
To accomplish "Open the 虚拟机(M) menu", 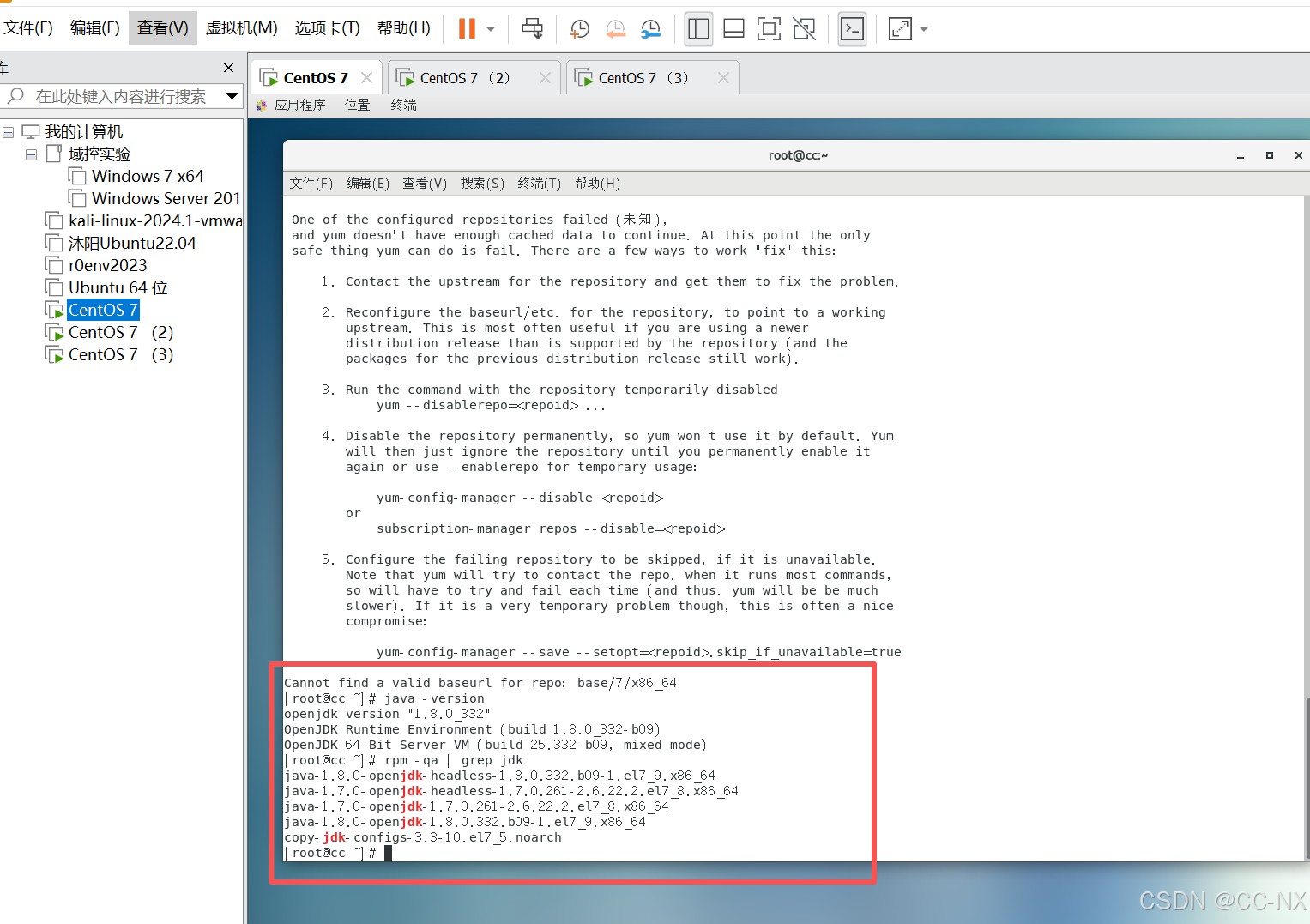I will coord(242,27).
